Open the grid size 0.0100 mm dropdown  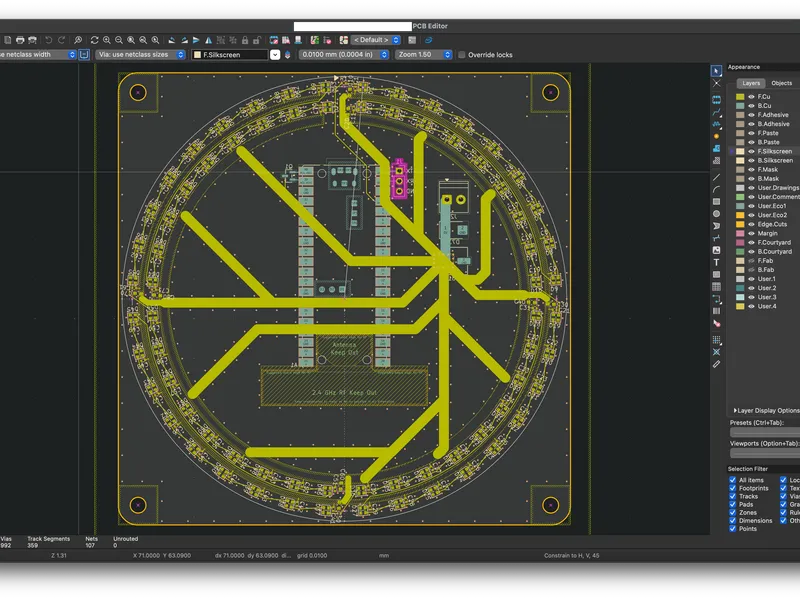tap(344, 54)
